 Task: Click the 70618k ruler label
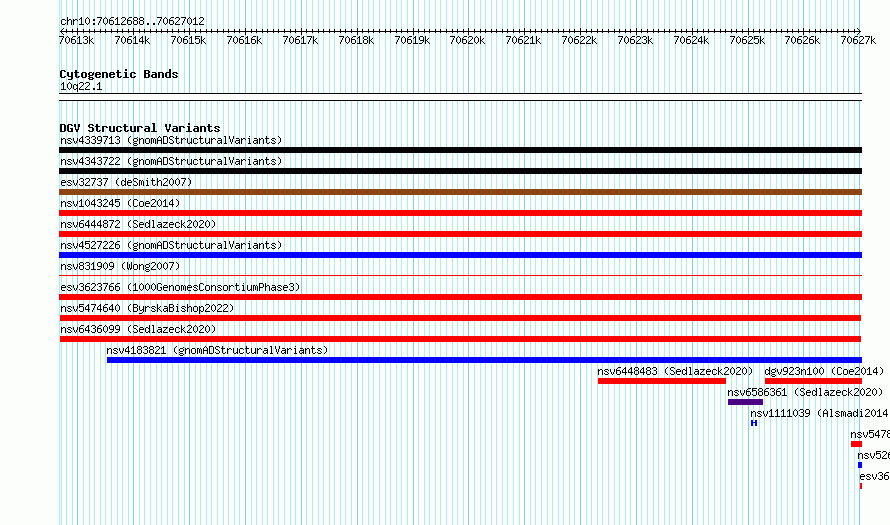(x=356, y=40)
